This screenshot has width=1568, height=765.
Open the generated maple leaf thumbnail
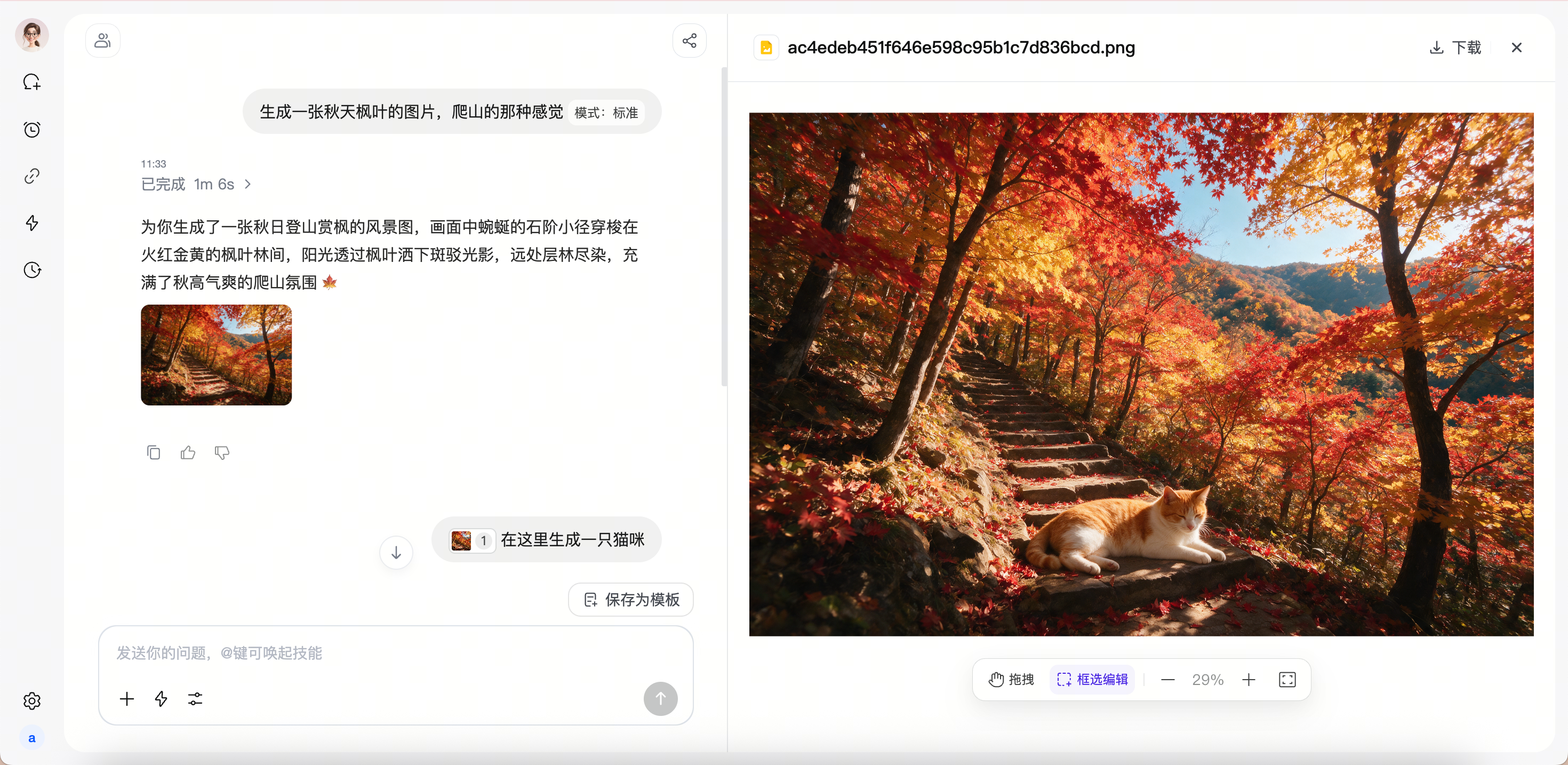pos(216,354)
